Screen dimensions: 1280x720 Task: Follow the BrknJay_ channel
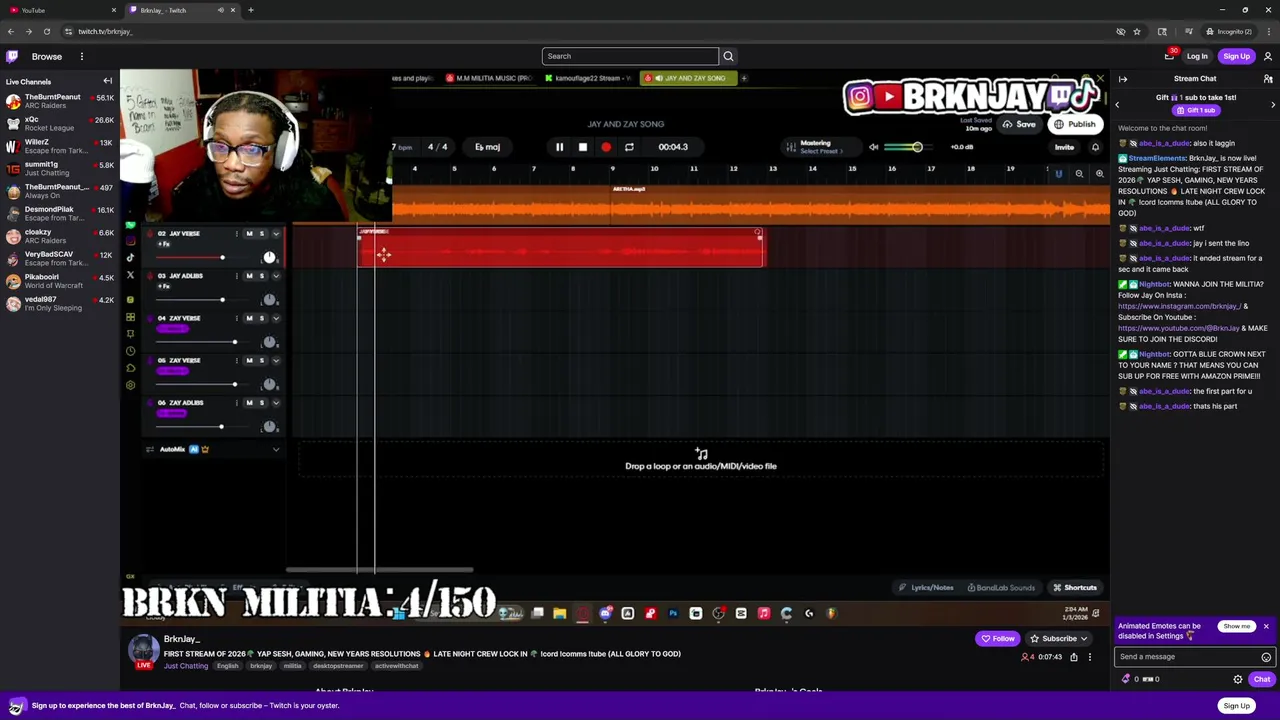click(998, 638)
